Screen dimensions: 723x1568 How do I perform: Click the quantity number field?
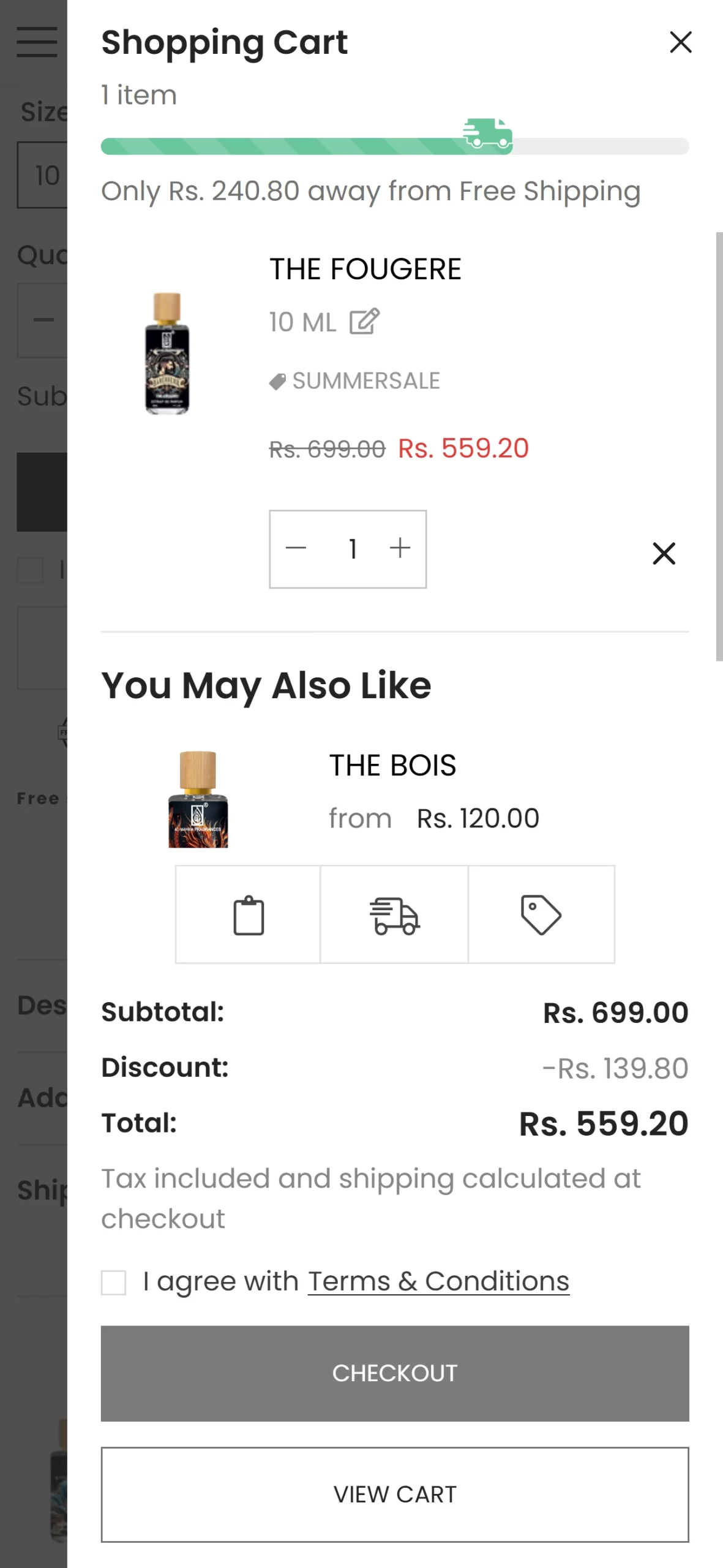point(353,549)
